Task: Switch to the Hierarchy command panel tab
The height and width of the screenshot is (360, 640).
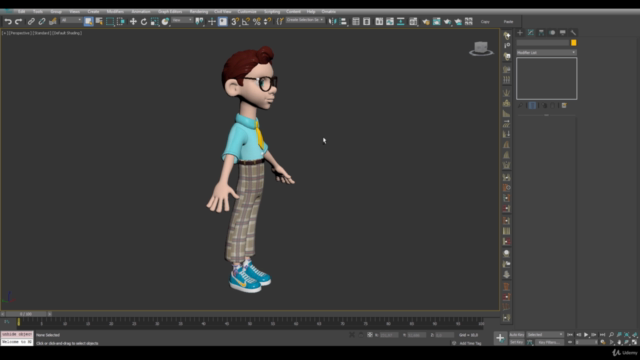Action: pos(541,33)
